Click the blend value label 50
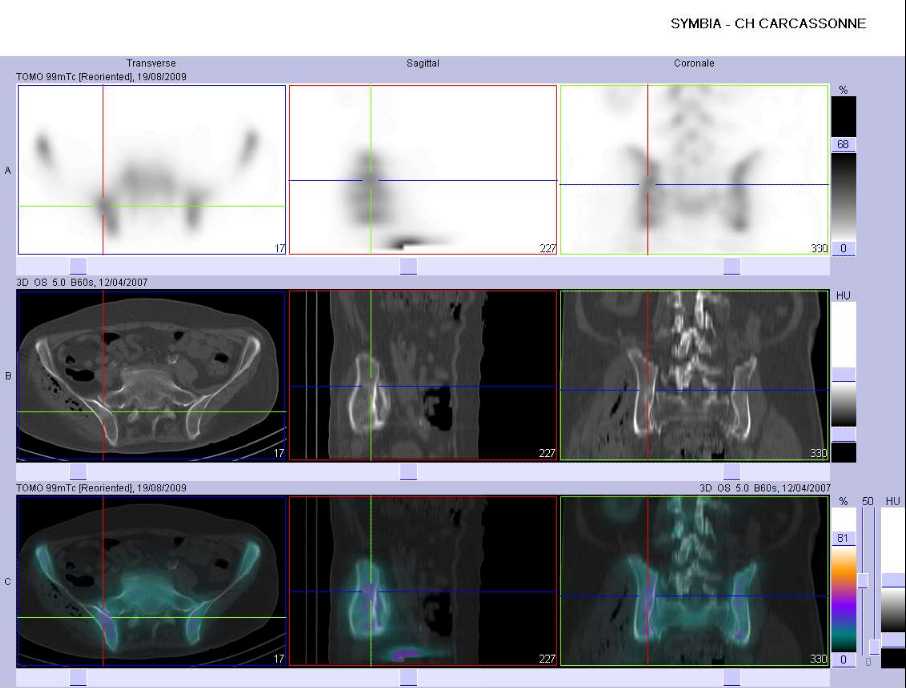Screen dimensions: 906x688 tap(867, 501)
